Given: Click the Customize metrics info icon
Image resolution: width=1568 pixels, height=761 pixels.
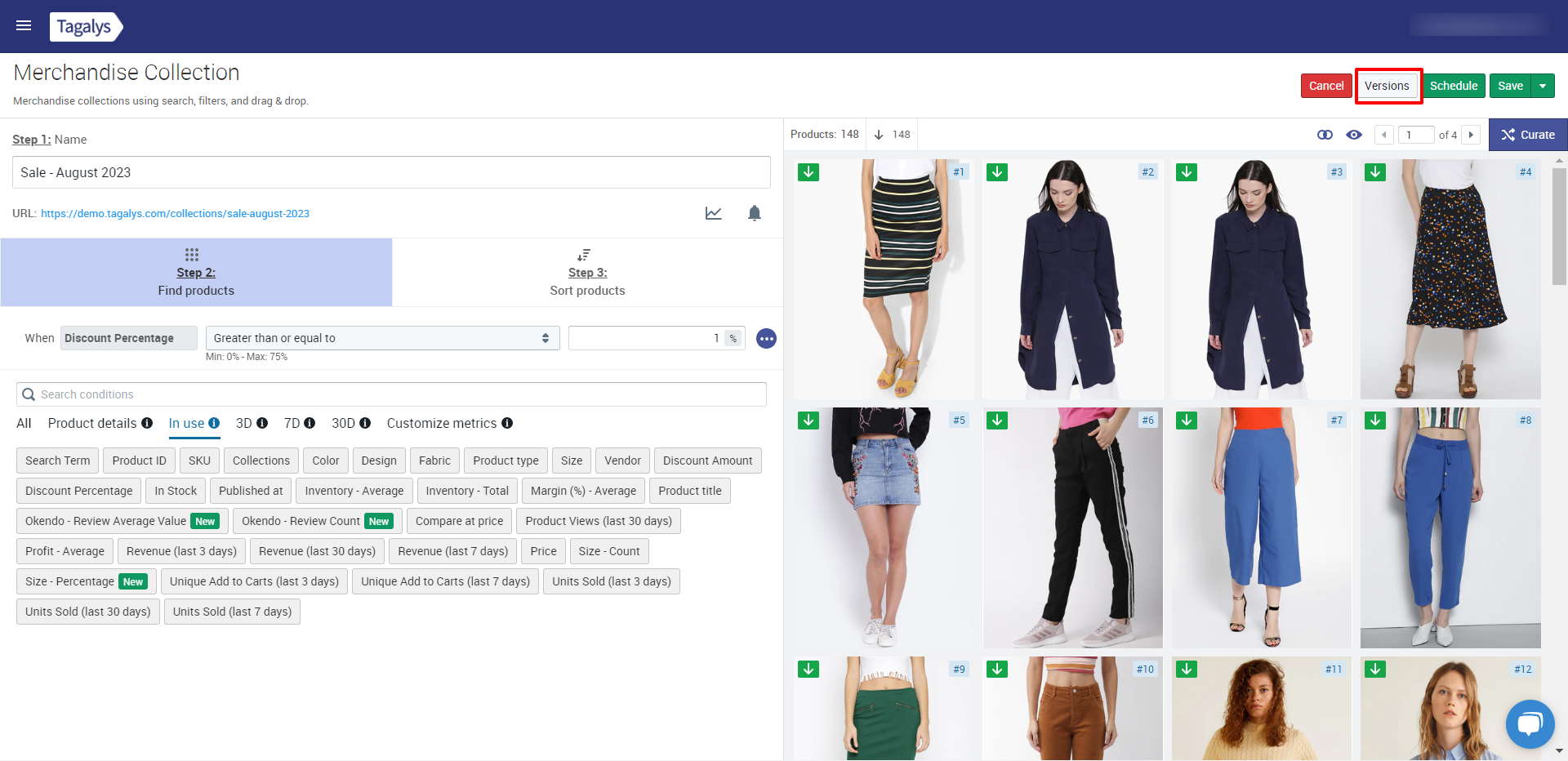Looking at the screenshot, I should click(x=507, y=423).
